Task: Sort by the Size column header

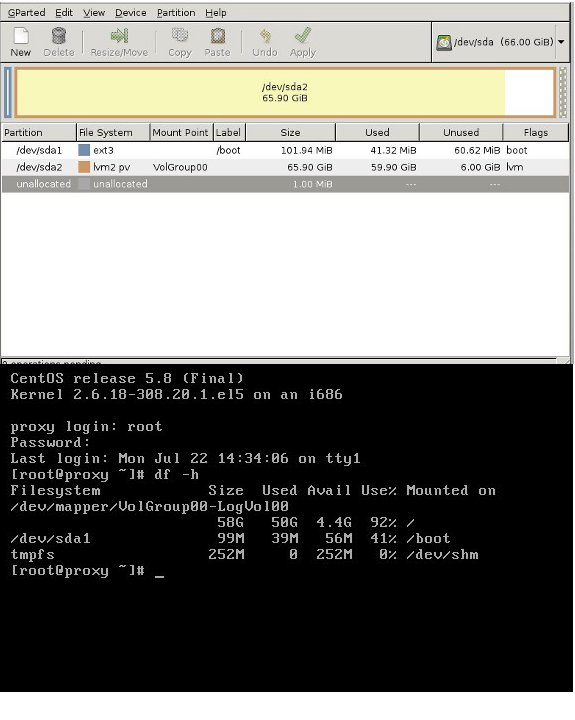Action: [291, 133]
